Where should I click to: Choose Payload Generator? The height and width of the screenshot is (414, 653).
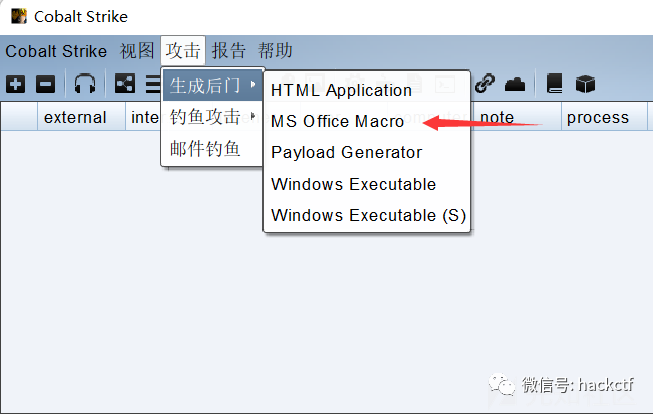tap(367, 152)
